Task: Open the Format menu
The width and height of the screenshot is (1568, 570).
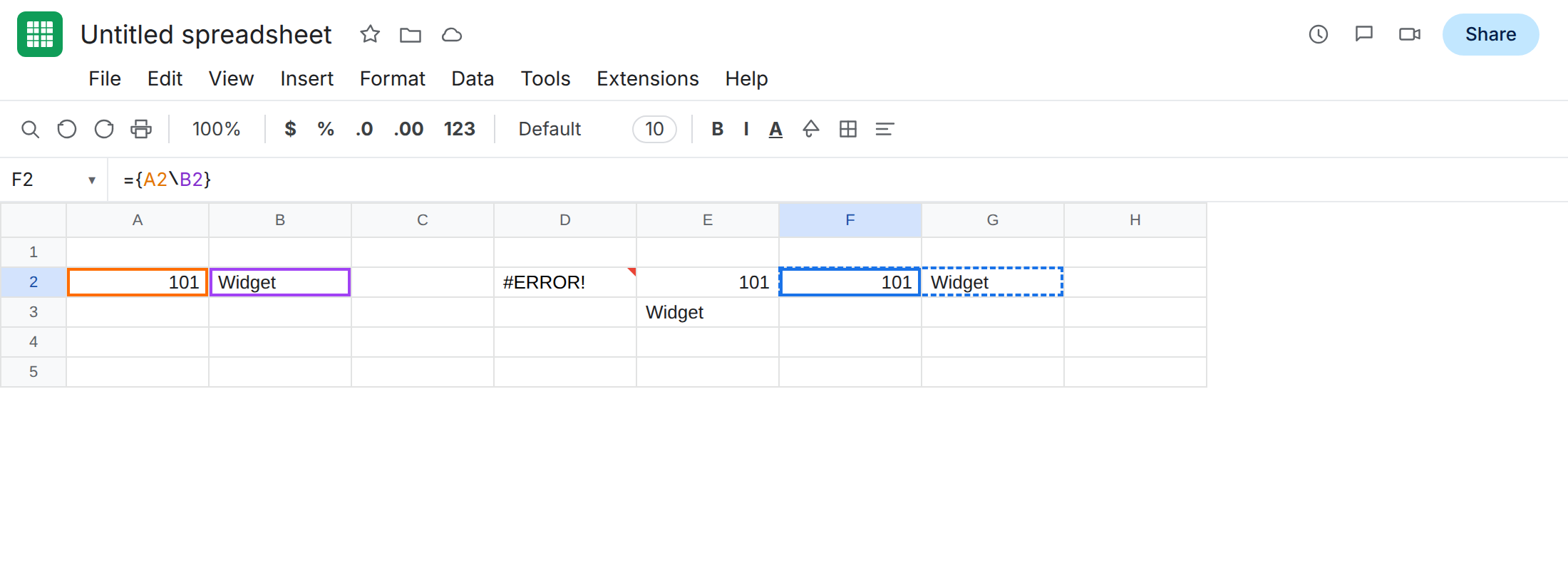Action: coord(392,78)
